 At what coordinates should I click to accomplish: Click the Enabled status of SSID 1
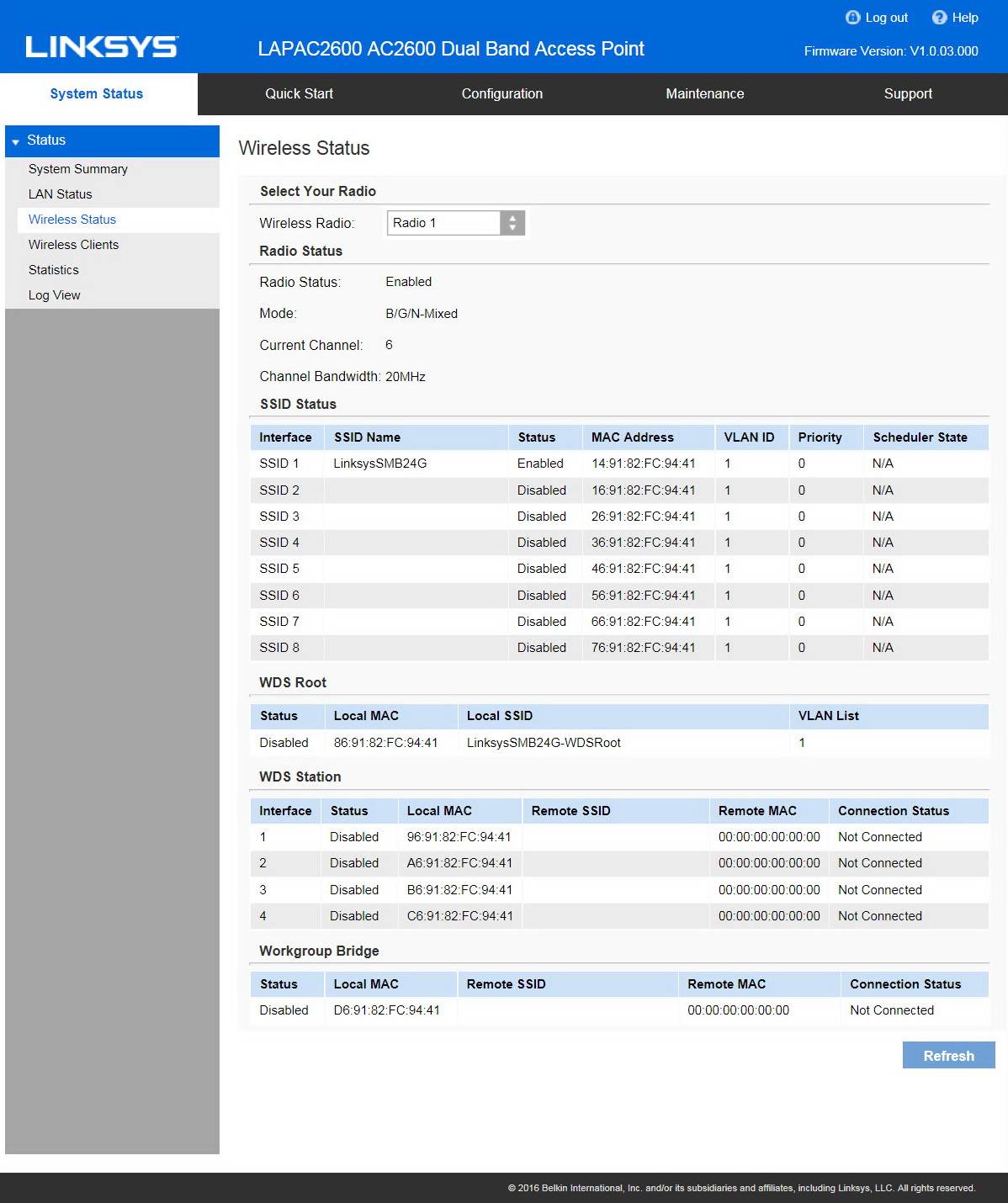click(540, 464)
